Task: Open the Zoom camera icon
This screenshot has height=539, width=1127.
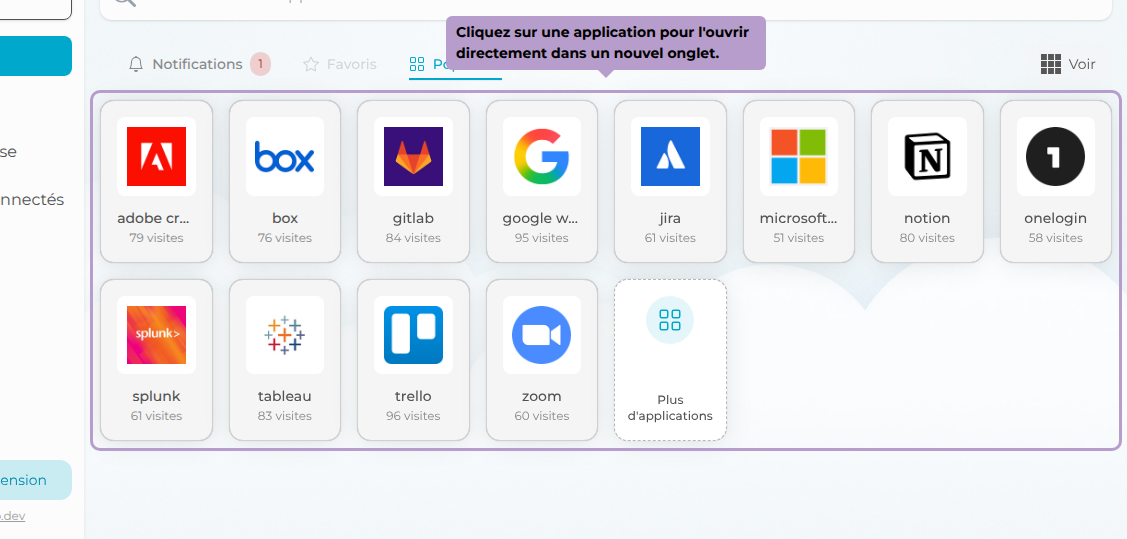Action: [541, 335]
